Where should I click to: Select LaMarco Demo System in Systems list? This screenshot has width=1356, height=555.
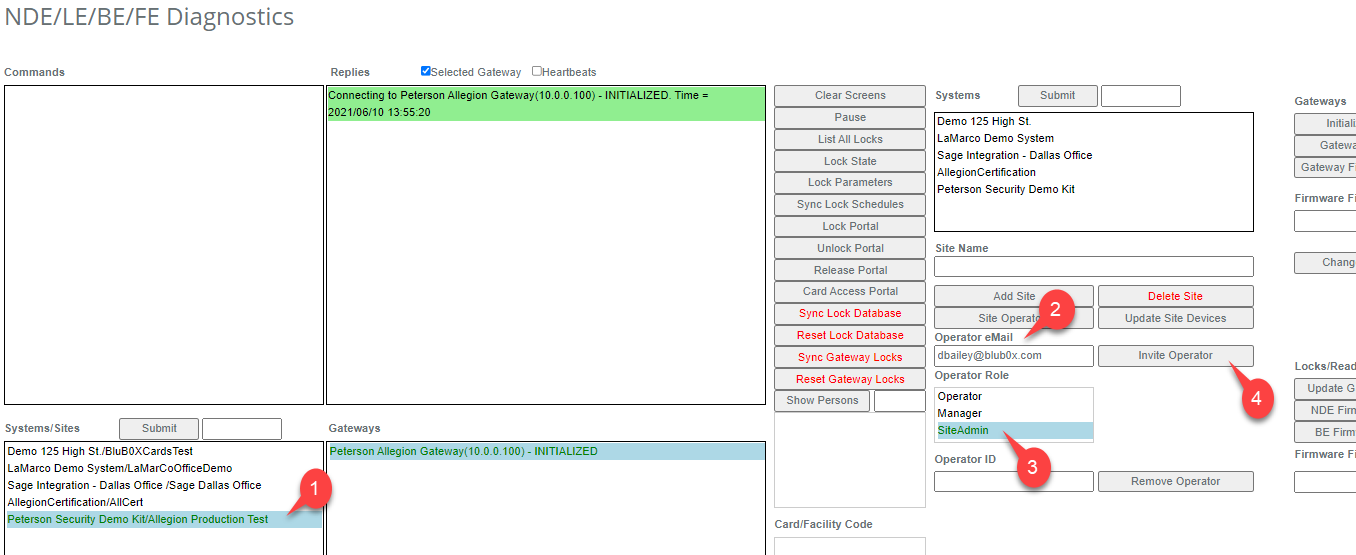click(995, 138)
